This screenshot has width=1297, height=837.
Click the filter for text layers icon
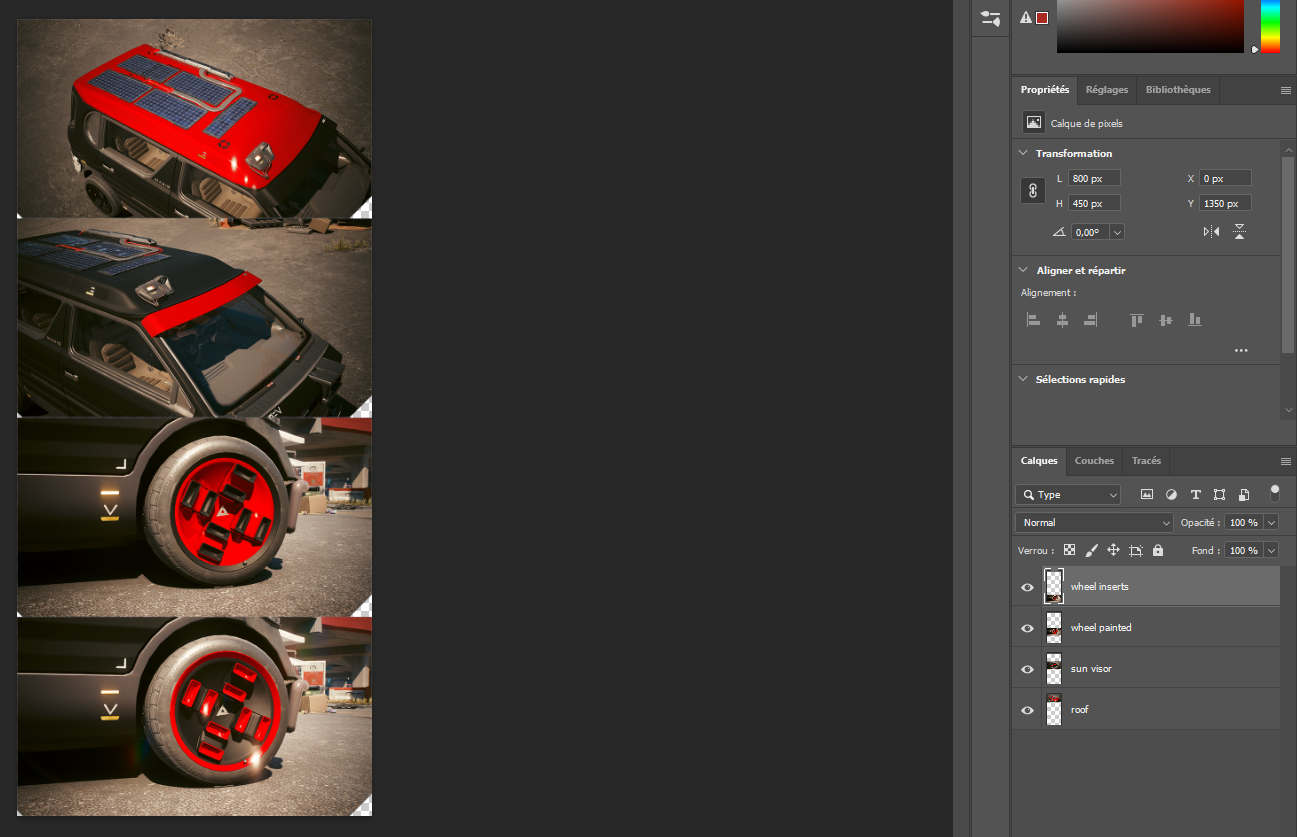pos(1195,495)
